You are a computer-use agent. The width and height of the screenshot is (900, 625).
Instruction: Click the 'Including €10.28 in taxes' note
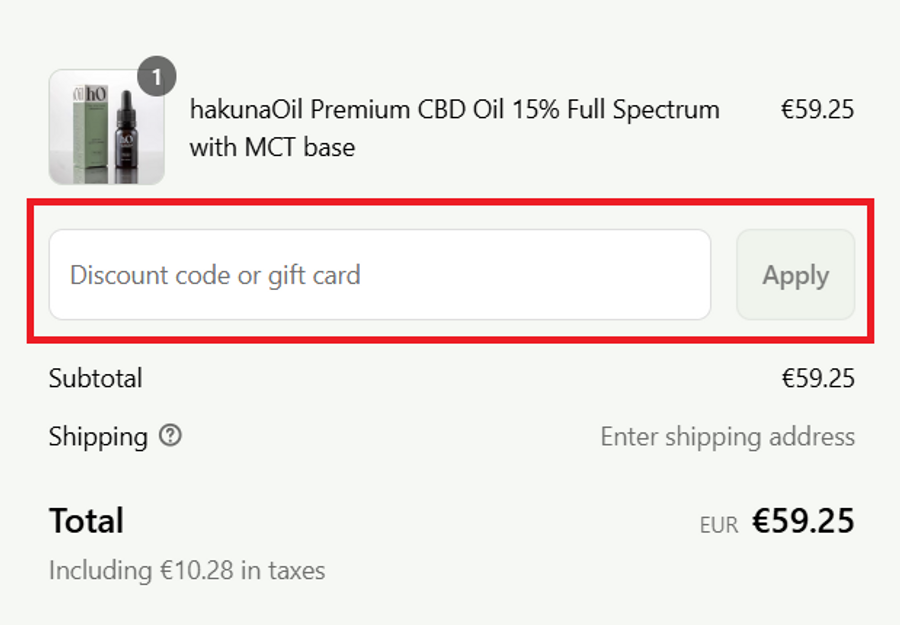pos(187,571)
